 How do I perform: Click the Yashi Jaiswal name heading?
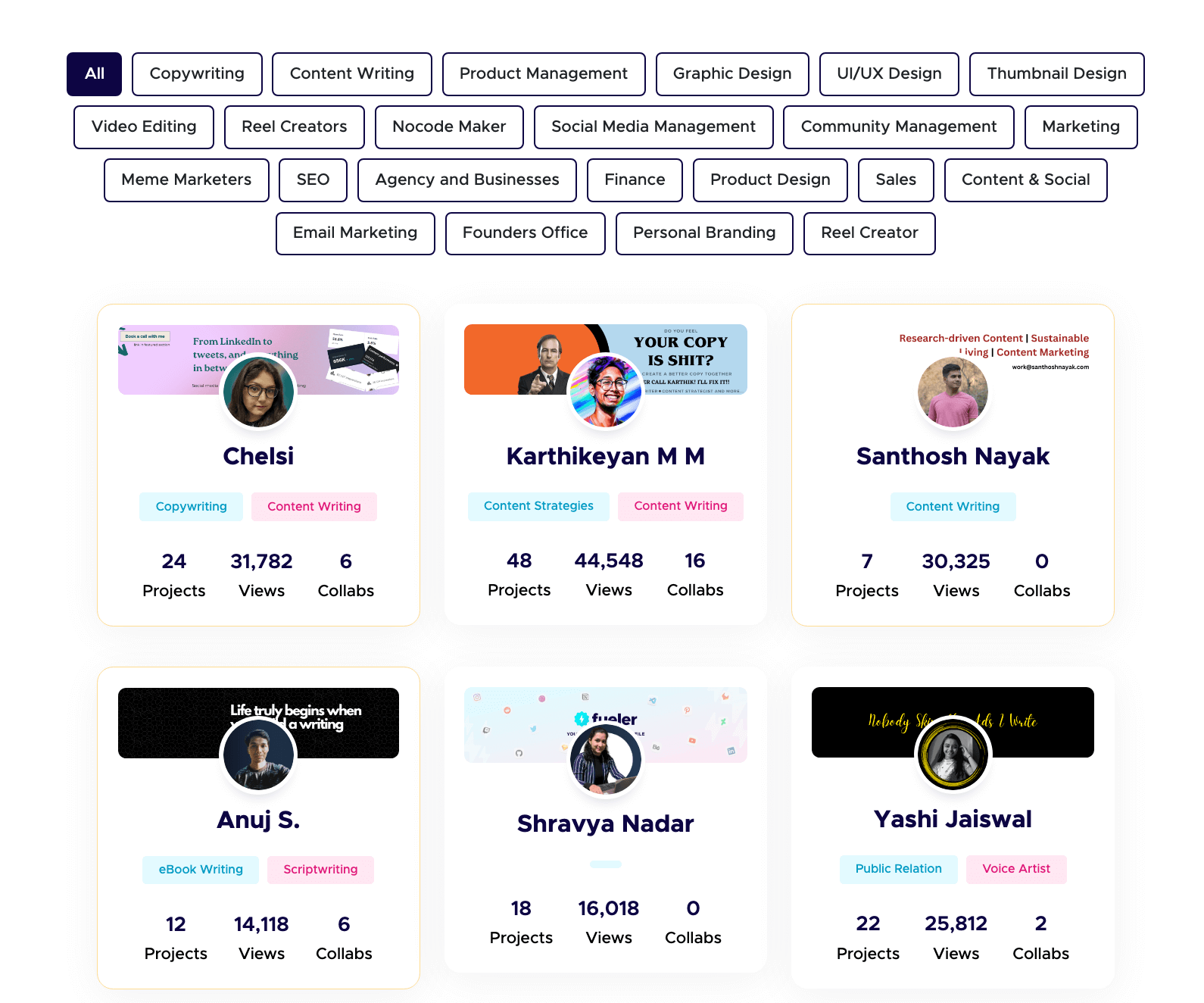point(953,819)
